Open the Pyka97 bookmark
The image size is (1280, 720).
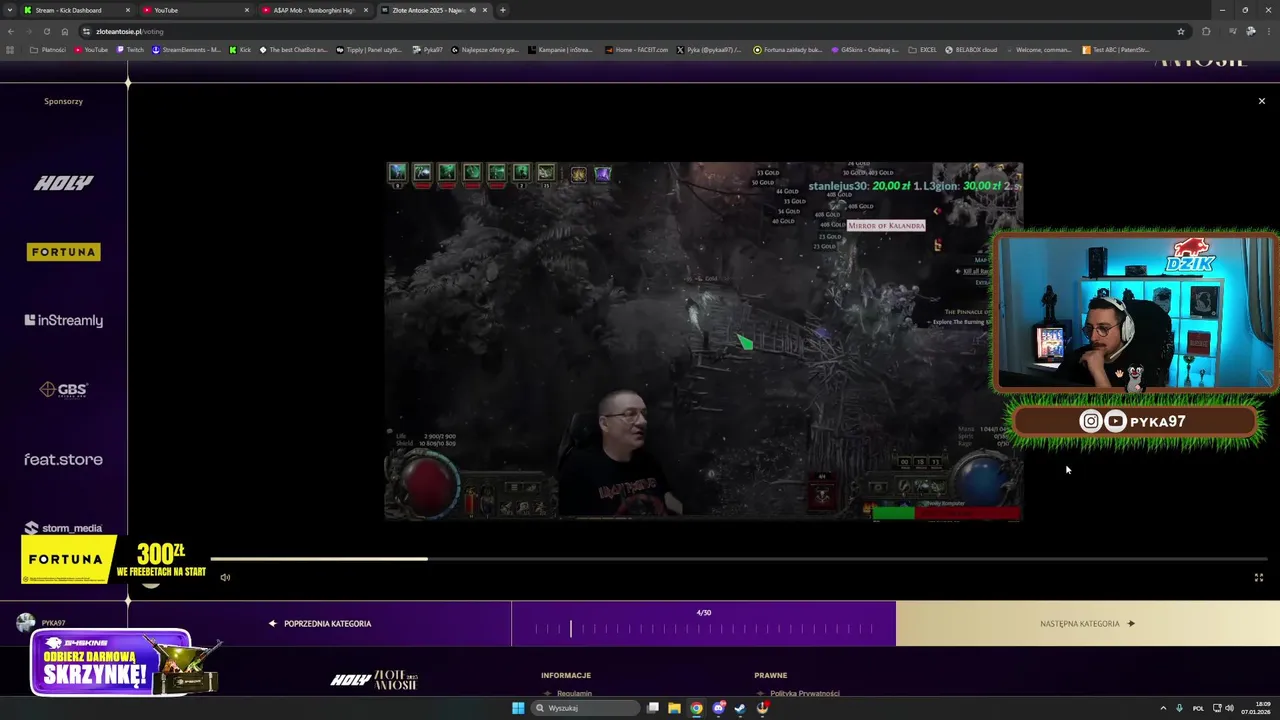(x=428, y=49)
